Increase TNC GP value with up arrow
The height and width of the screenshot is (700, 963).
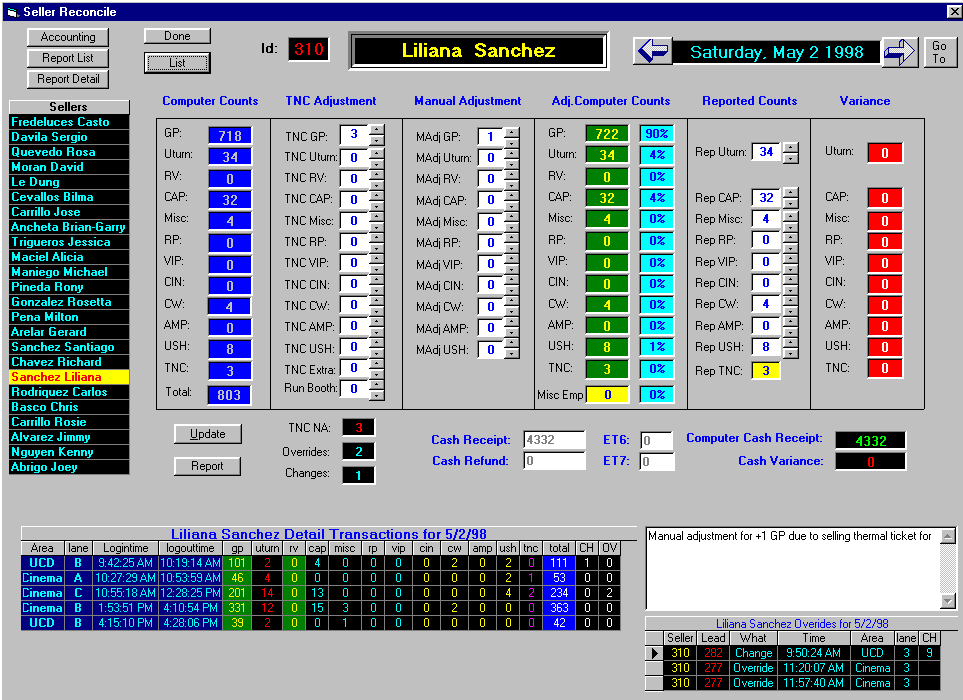[377, 130]
